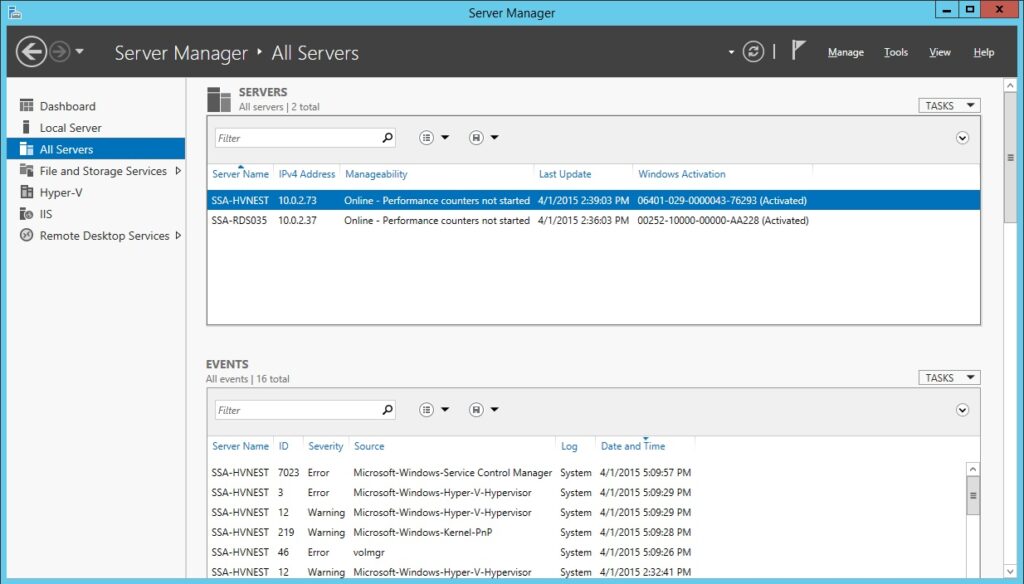Open the TASKS dropdown for Servers
The image size is (1024, 584).
[947, 105]
